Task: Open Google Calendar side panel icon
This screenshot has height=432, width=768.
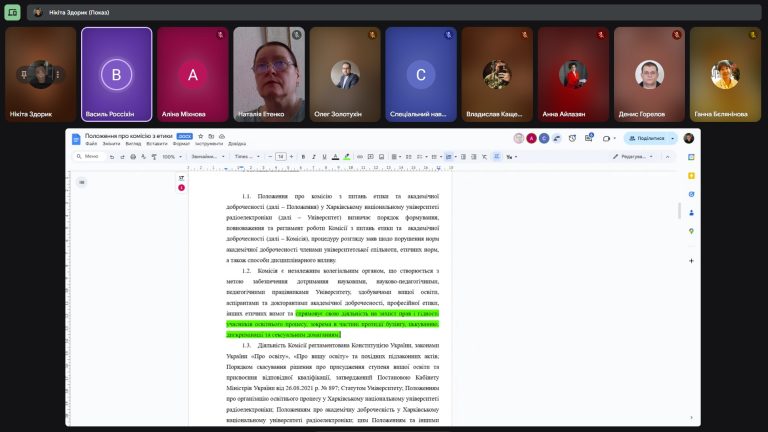Action: point(690,157)
